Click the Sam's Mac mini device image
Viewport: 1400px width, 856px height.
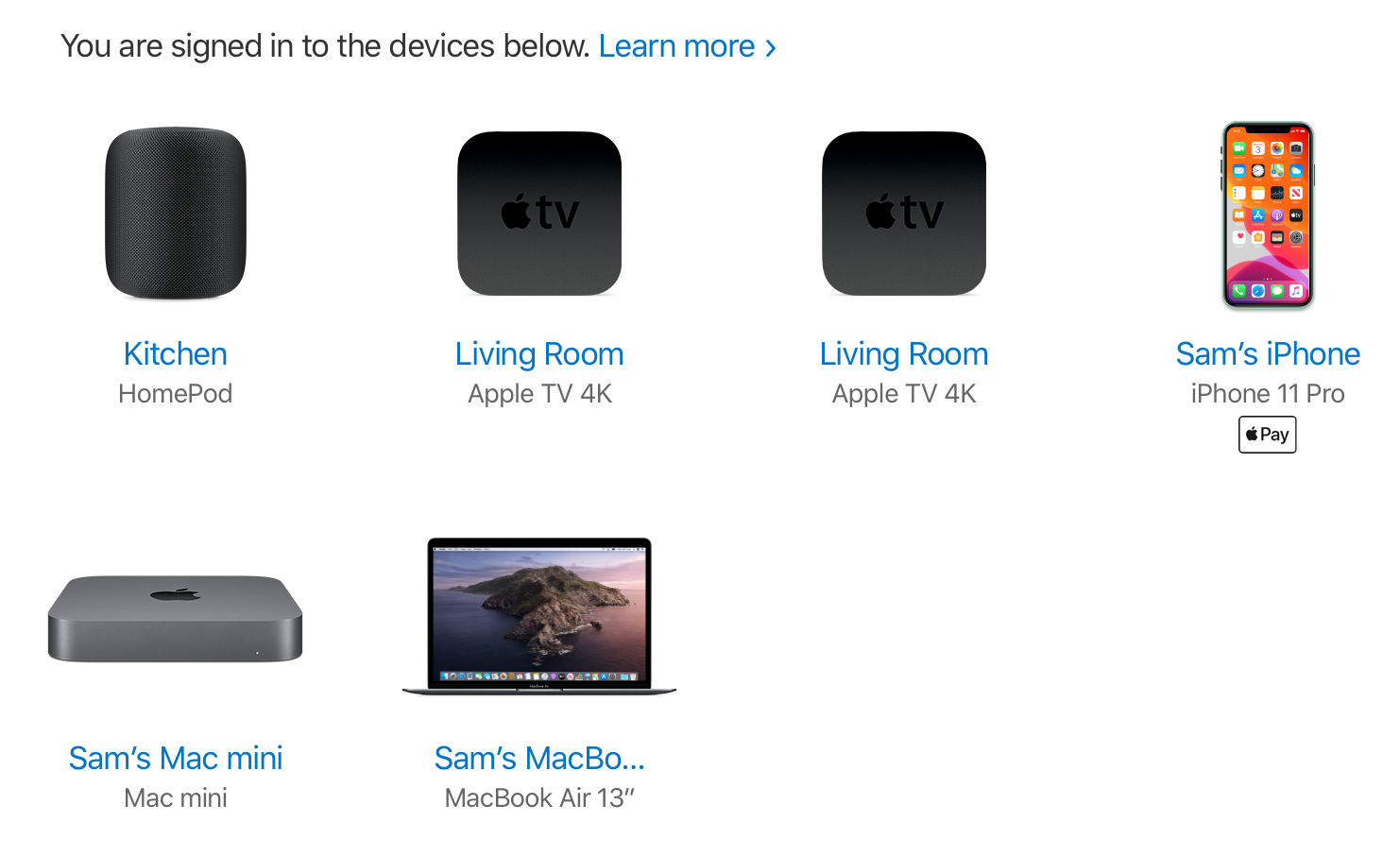tap(176, 619)
